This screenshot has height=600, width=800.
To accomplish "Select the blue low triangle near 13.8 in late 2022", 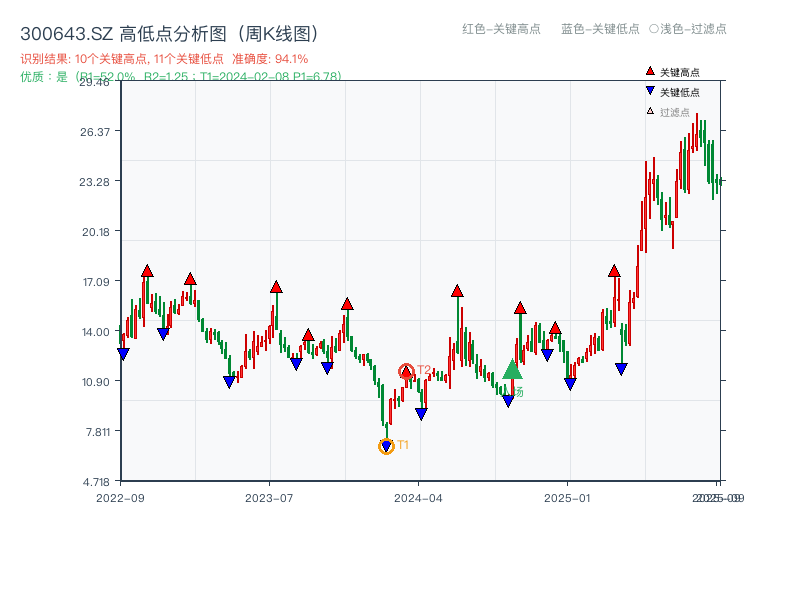I will (x=163, y=334).
